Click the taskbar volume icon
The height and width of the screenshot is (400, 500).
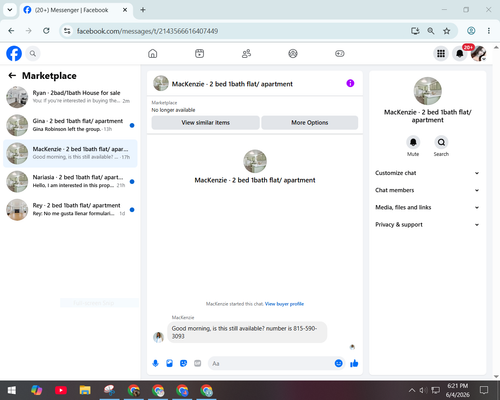click(x=423, y=390)
